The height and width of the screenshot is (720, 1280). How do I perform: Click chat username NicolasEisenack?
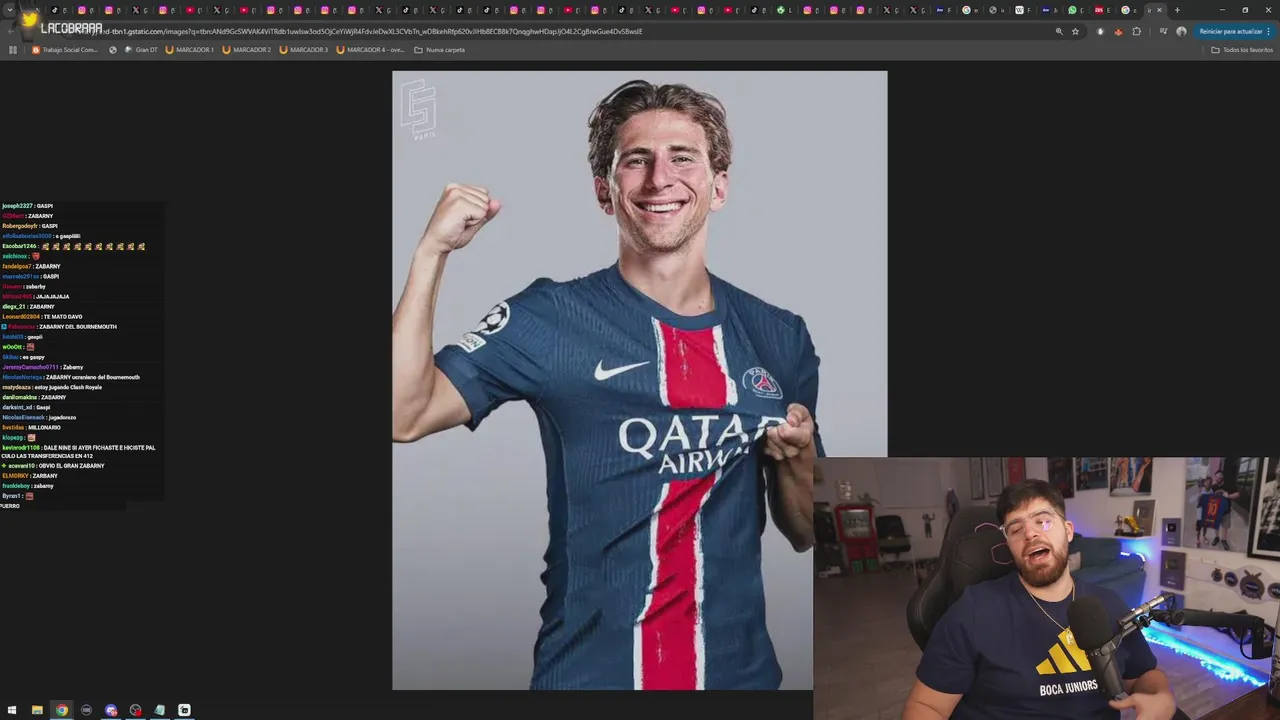pos(23,417)
